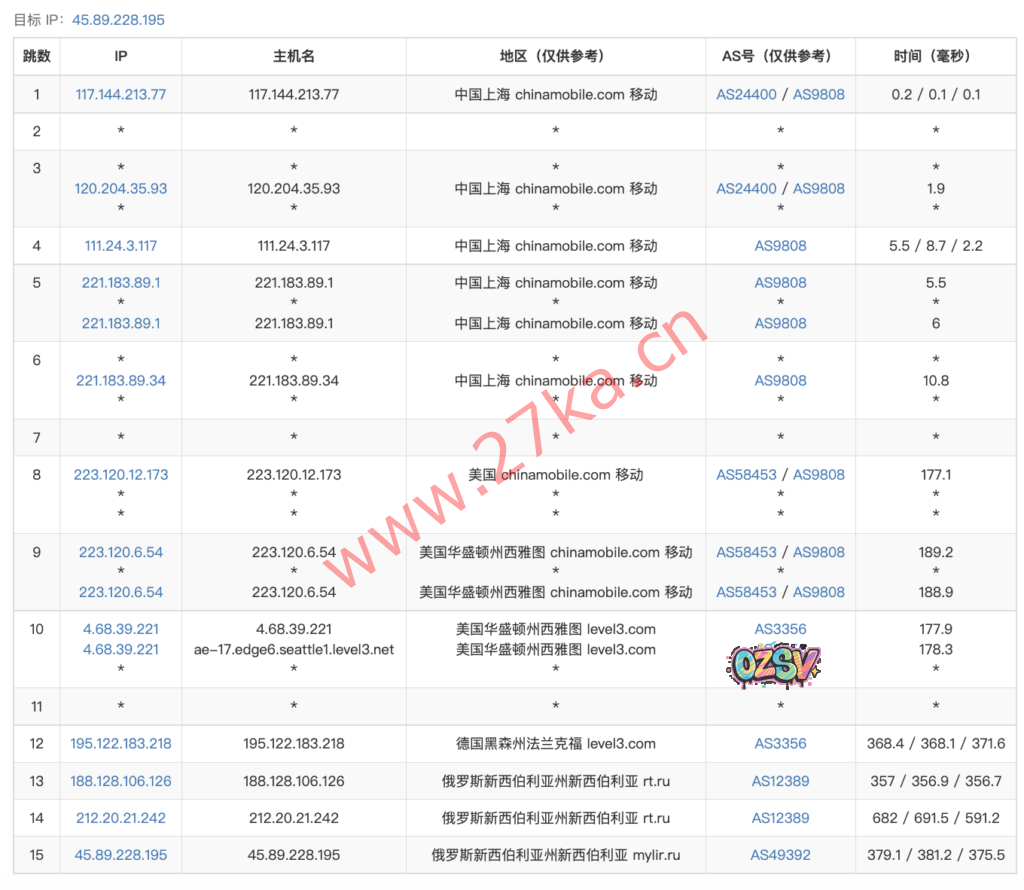Image resolution: width=1024 pixels, height=890 pixels.
Task: Open IP link 117.144.213.77 in hop 1
Action: coord(121,95)
